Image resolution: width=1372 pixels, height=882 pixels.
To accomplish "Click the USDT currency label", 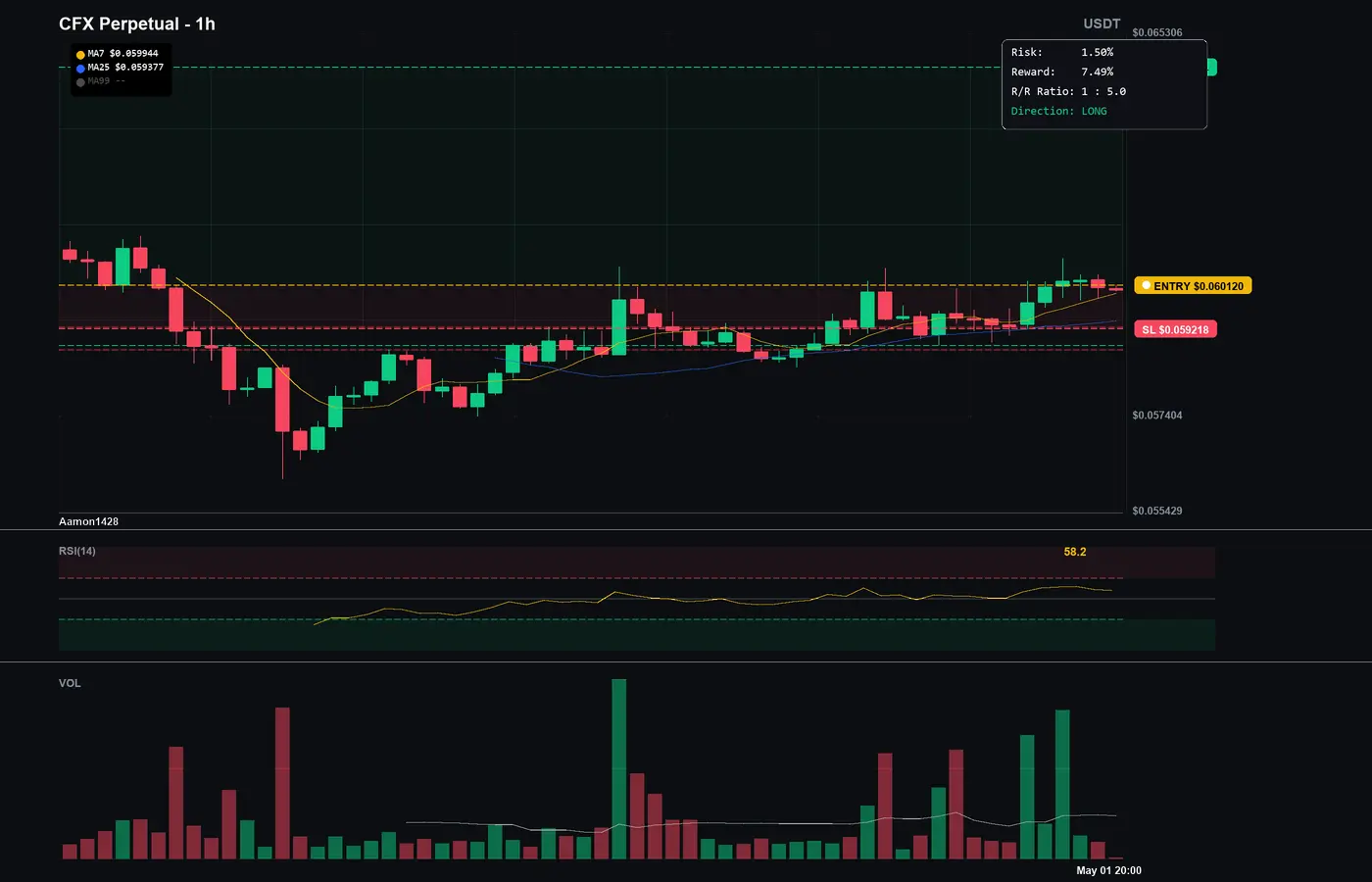I will pyautogui.click(x=1102, y=24).
